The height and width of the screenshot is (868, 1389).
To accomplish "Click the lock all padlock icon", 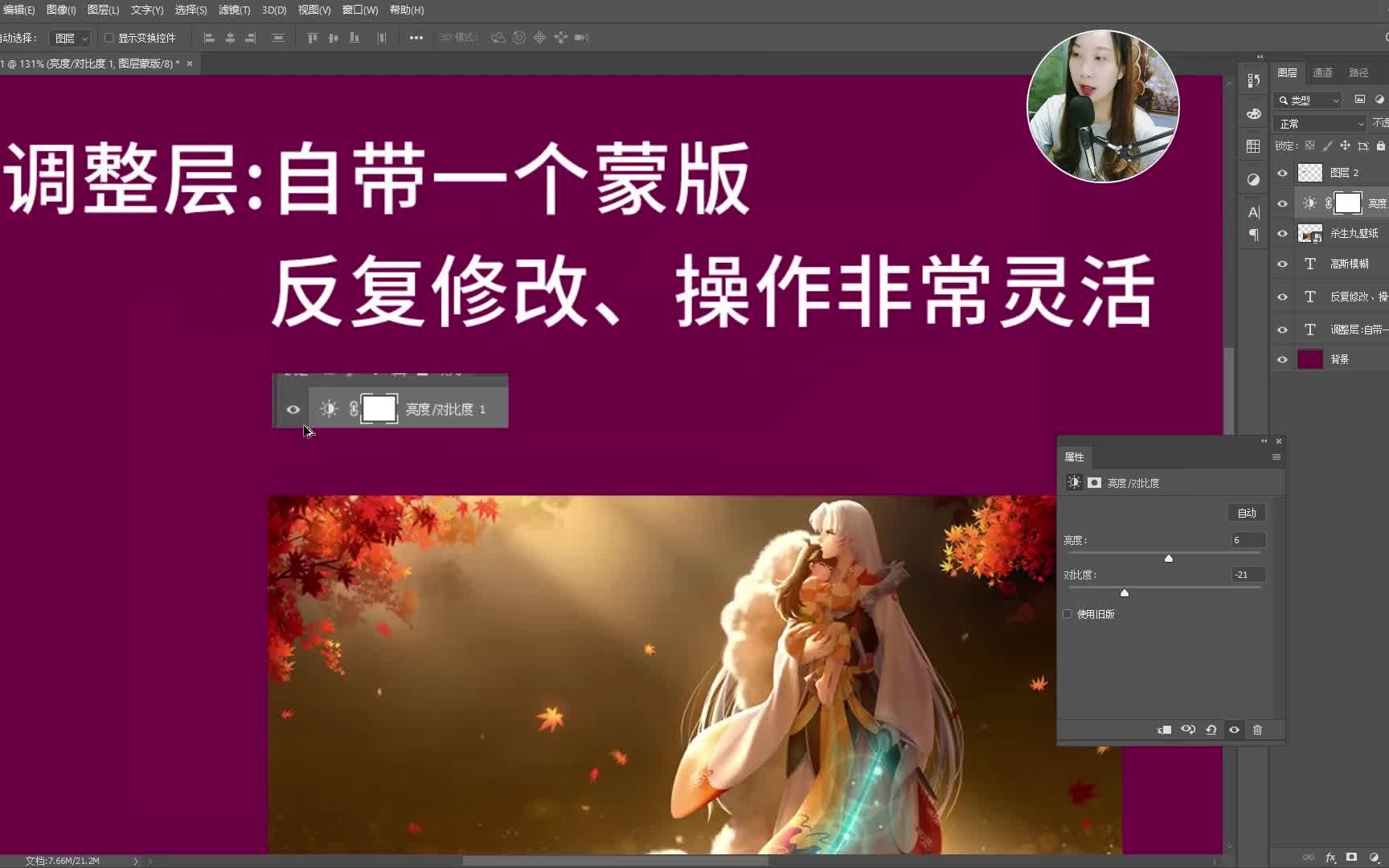I will (1381, 145).
